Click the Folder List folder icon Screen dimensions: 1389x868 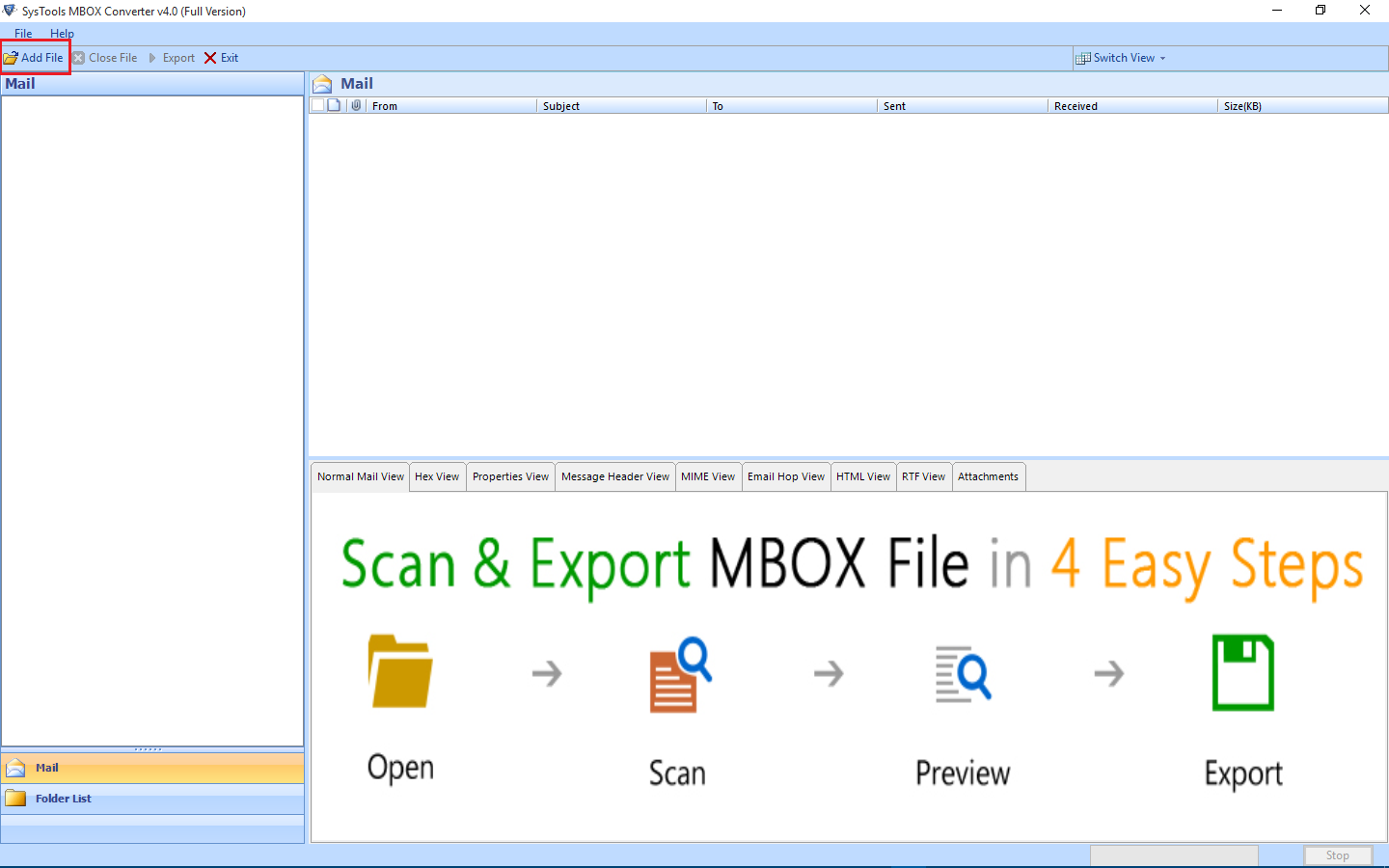pos(15,799)
